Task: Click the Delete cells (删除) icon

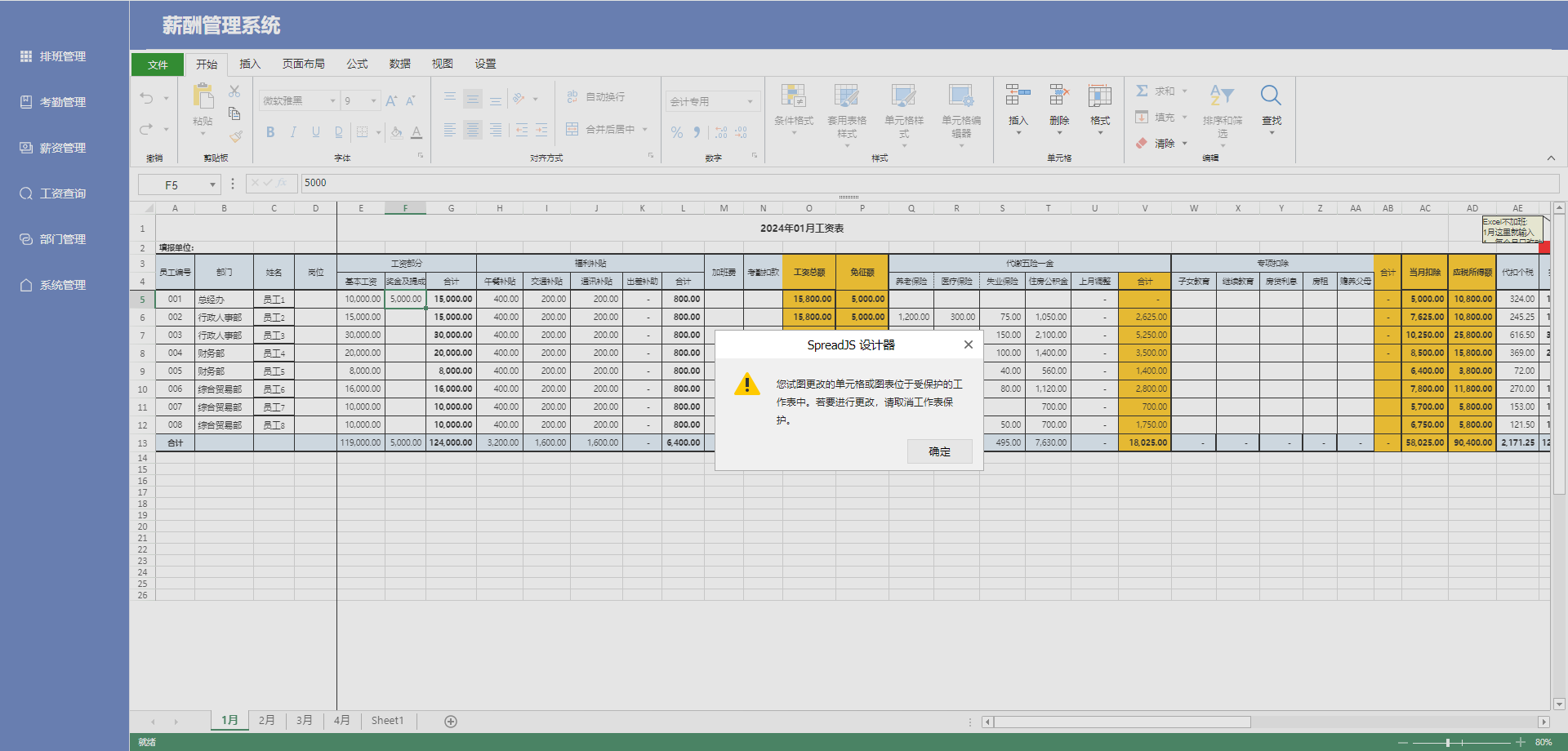Action: coord(1059,96)
